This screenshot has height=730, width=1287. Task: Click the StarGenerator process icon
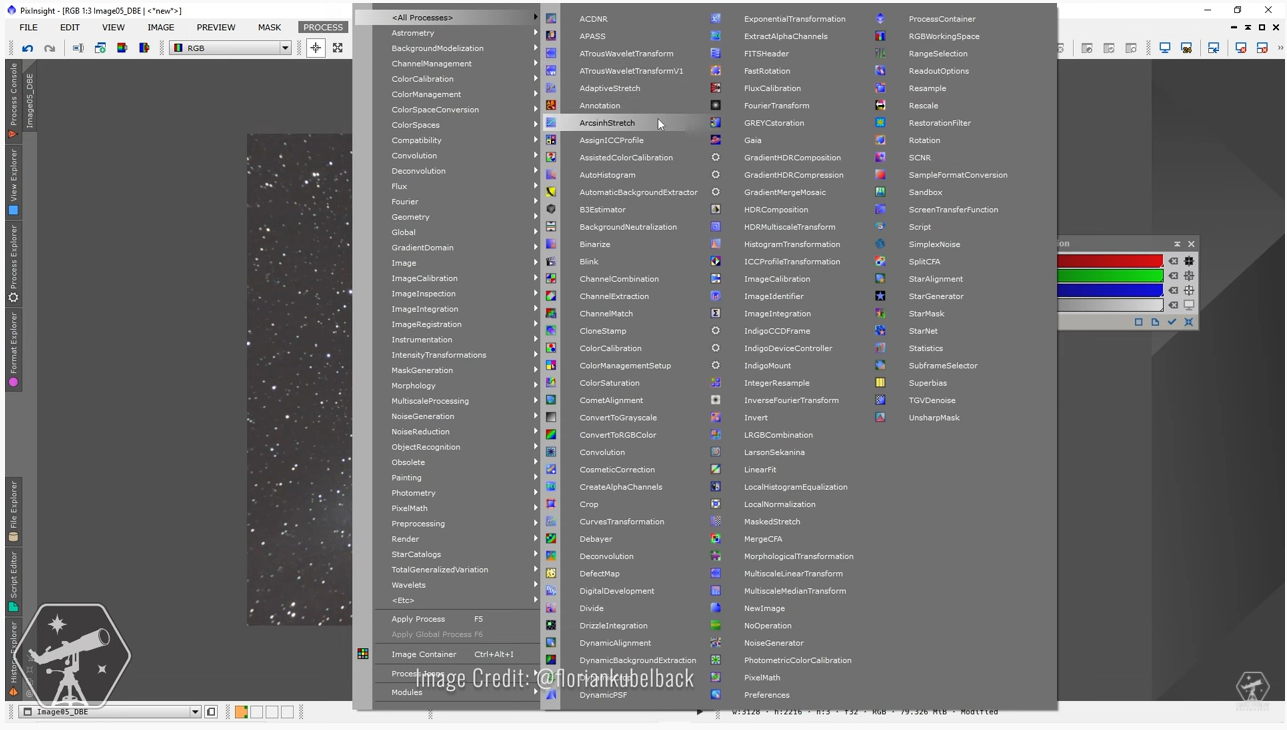click(x=880, y=296)
